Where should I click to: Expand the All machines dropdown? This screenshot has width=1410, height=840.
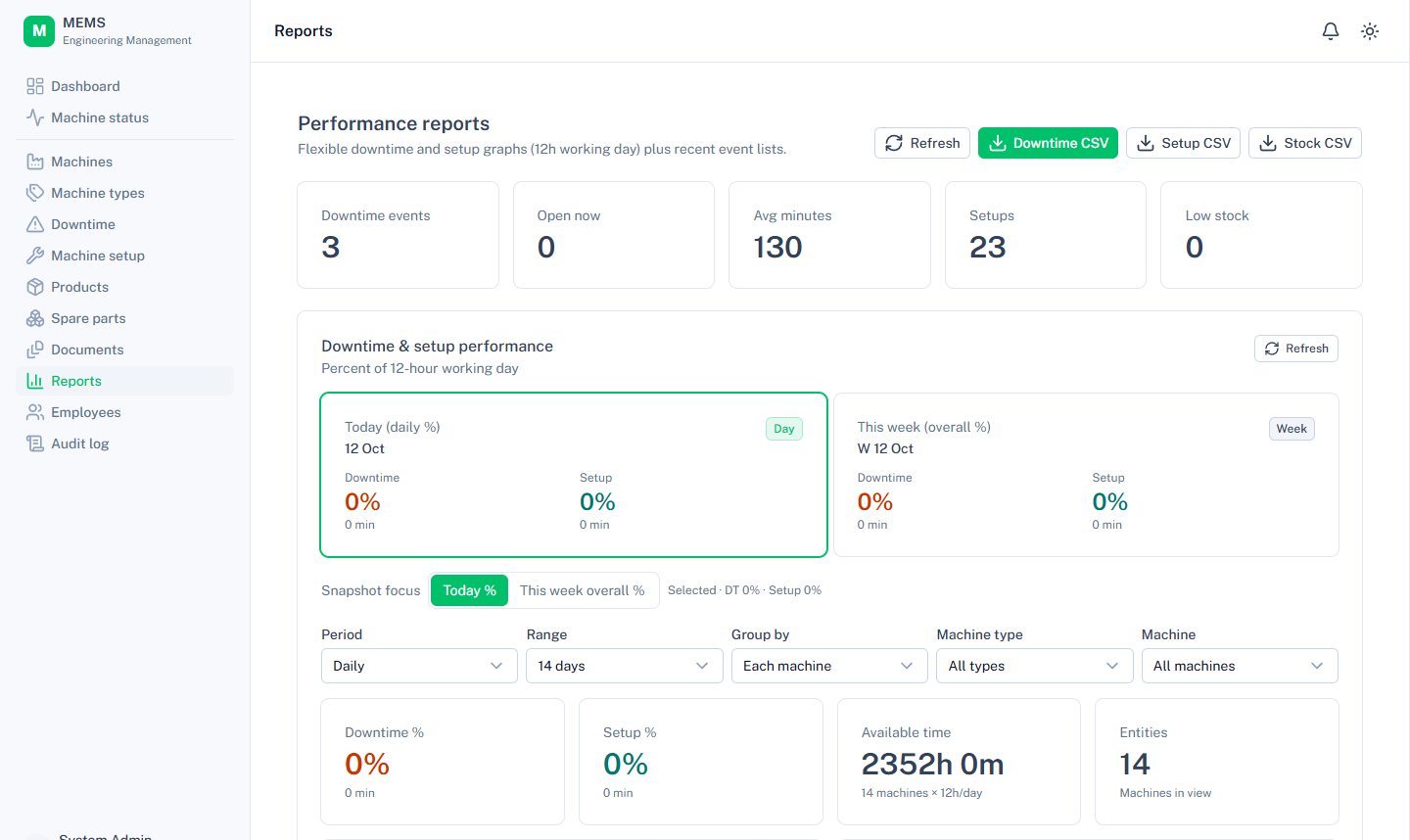pos(1240,666)
